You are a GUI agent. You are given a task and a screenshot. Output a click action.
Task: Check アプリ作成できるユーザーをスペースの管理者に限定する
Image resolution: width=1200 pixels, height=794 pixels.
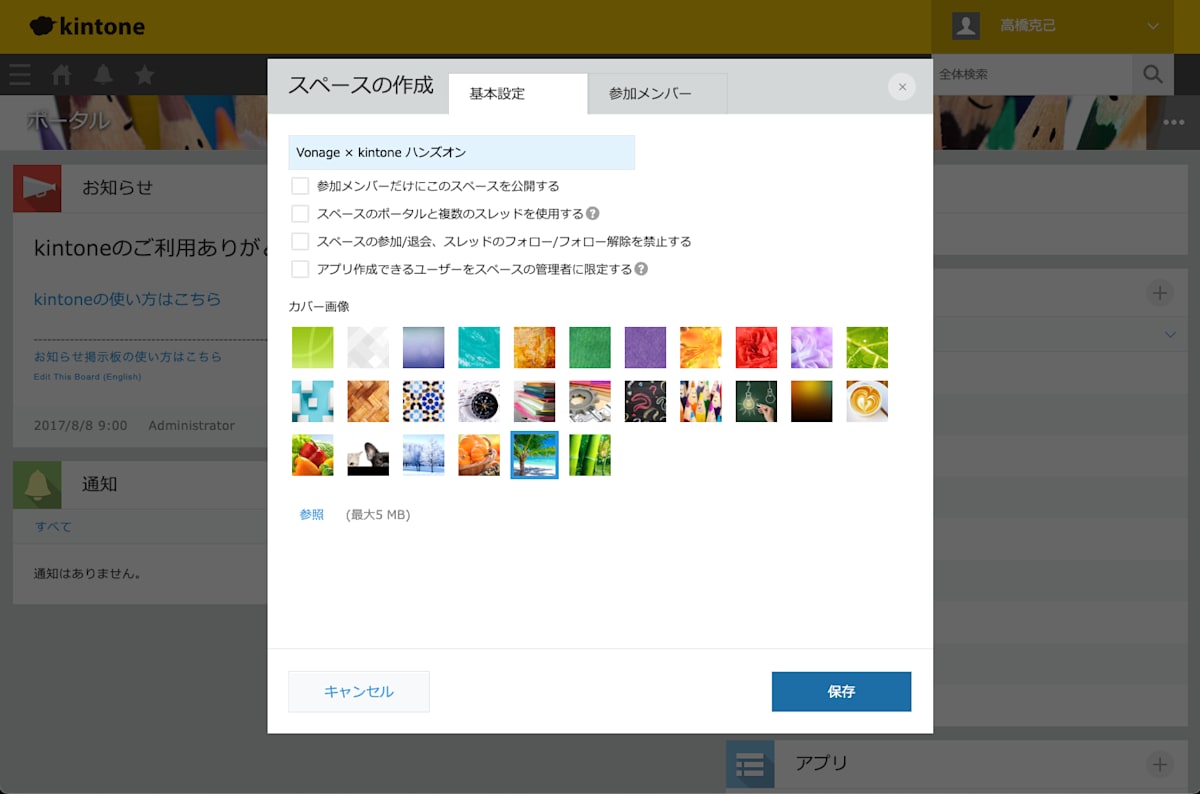click(300, 269)
